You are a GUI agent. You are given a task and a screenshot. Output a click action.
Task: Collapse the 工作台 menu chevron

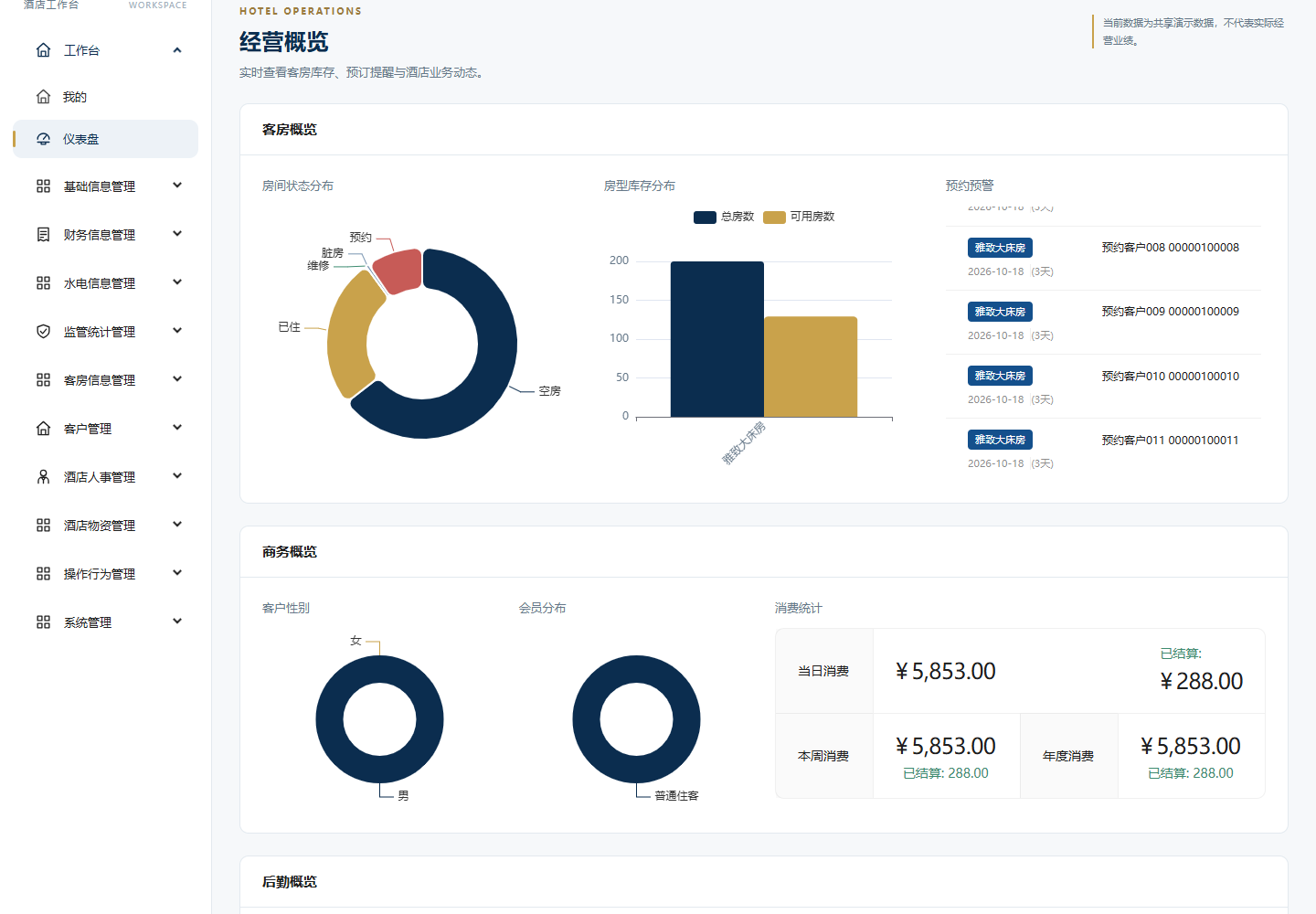[177, 50]
